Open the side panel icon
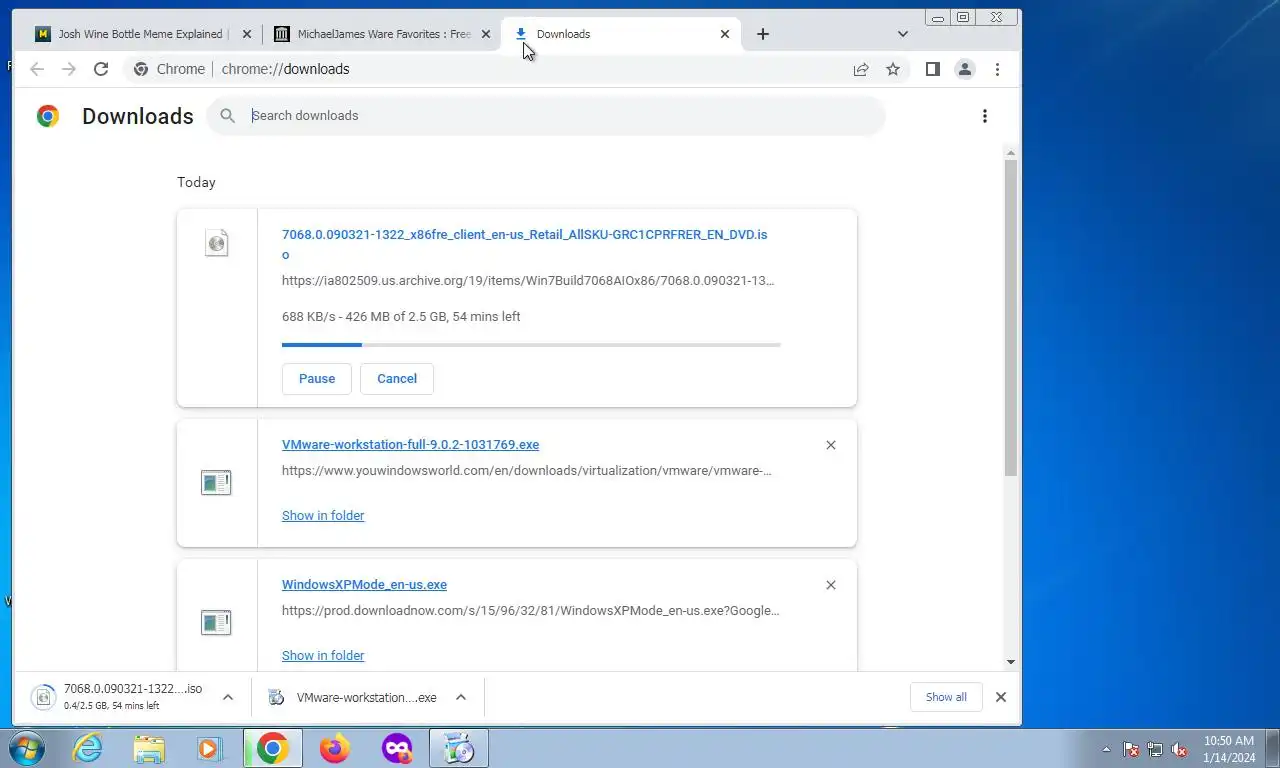The width and height of the screenshot is (1280, 768). tap(933, 69)
